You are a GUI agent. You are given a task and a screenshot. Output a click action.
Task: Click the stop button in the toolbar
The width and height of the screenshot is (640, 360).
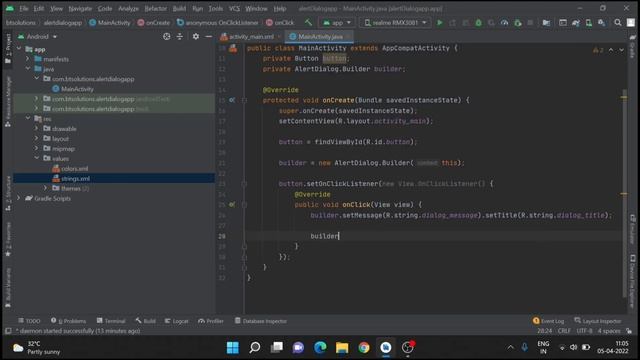[x=530, y=23]
